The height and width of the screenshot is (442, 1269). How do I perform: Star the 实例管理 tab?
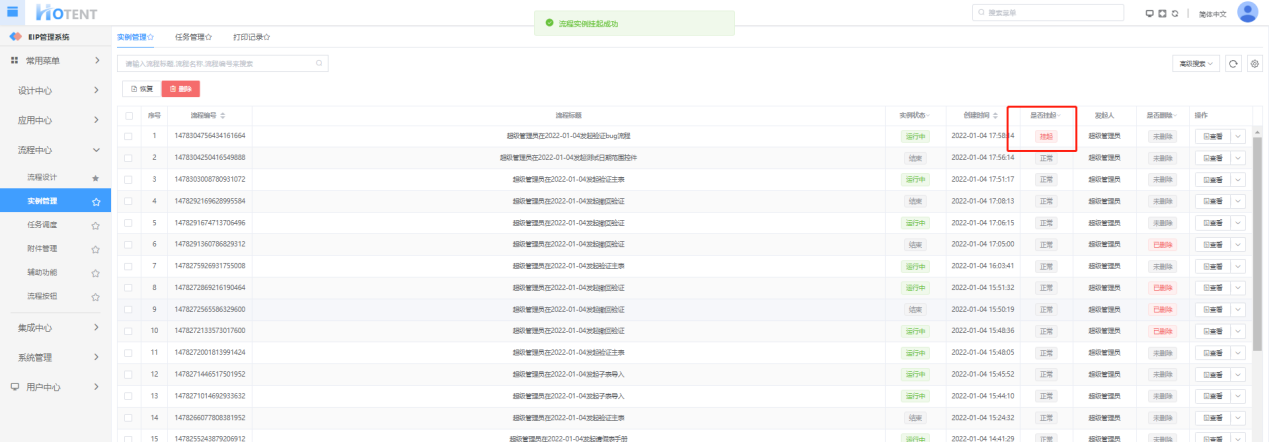coord(150,37)
